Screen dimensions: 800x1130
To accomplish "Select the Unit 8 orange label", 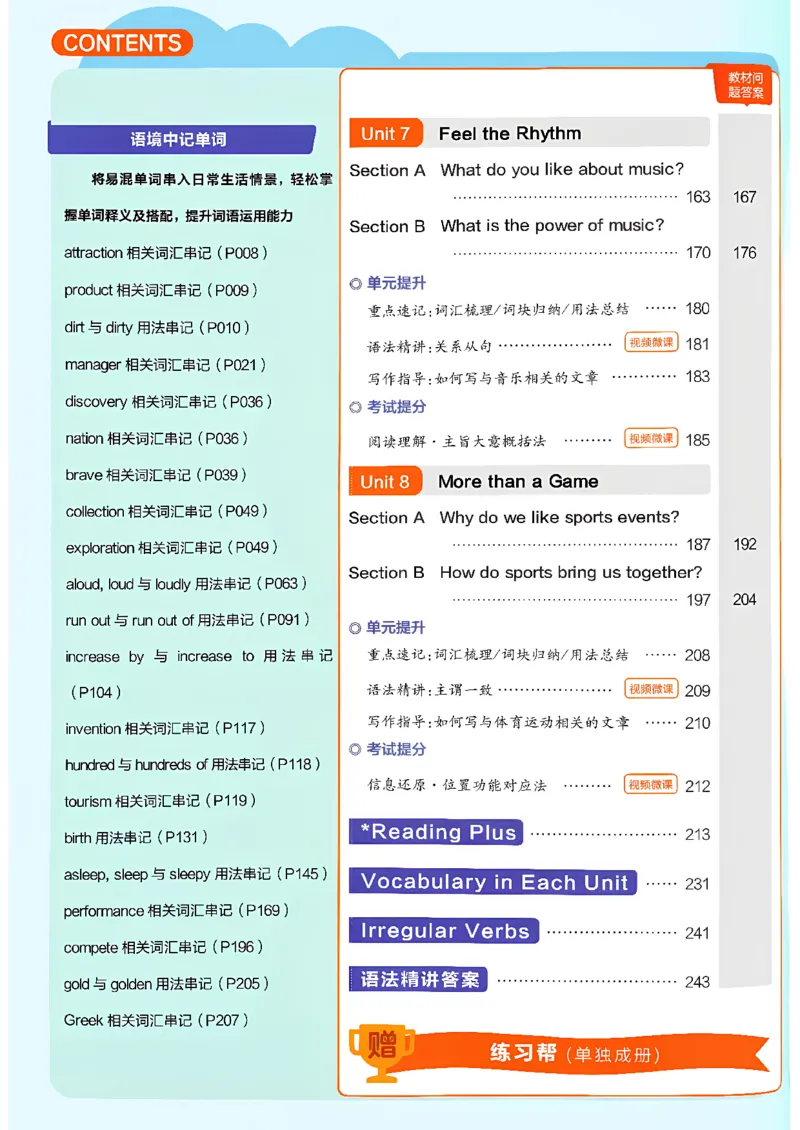I will coord(386,481).
